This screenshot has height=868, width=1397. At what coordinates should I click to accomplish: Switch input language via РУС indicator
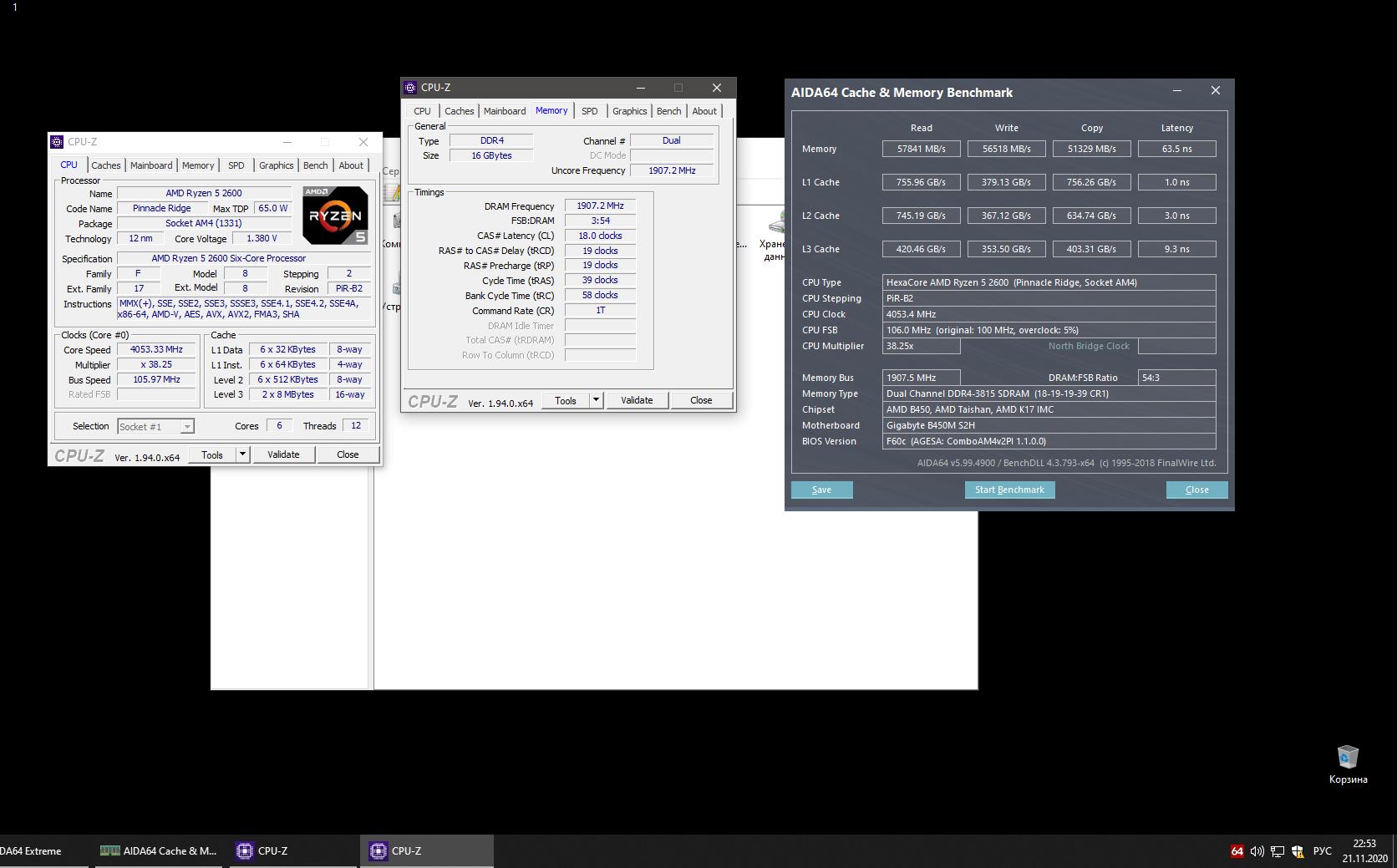pos(1323,851)
